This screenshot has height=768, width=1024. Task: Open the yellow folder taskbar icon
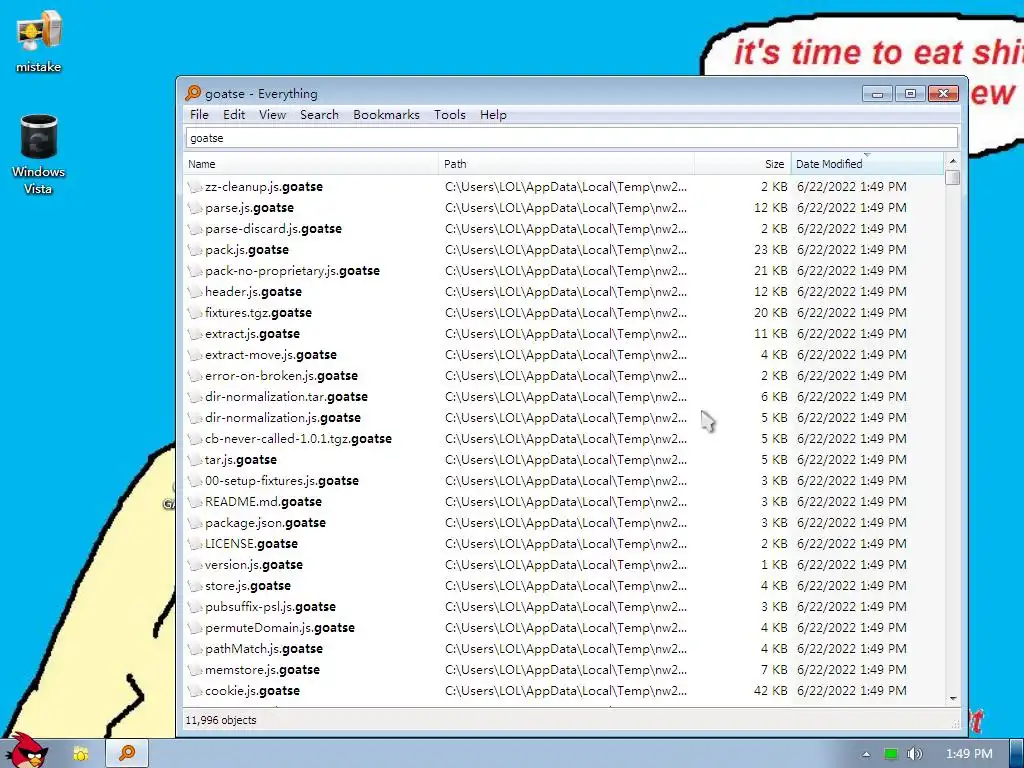coord(81,754)
